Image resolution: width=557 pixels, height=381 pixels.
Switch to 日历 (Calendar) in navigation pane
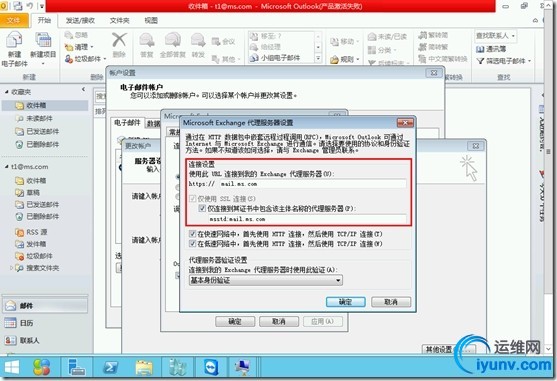(19, 323)
